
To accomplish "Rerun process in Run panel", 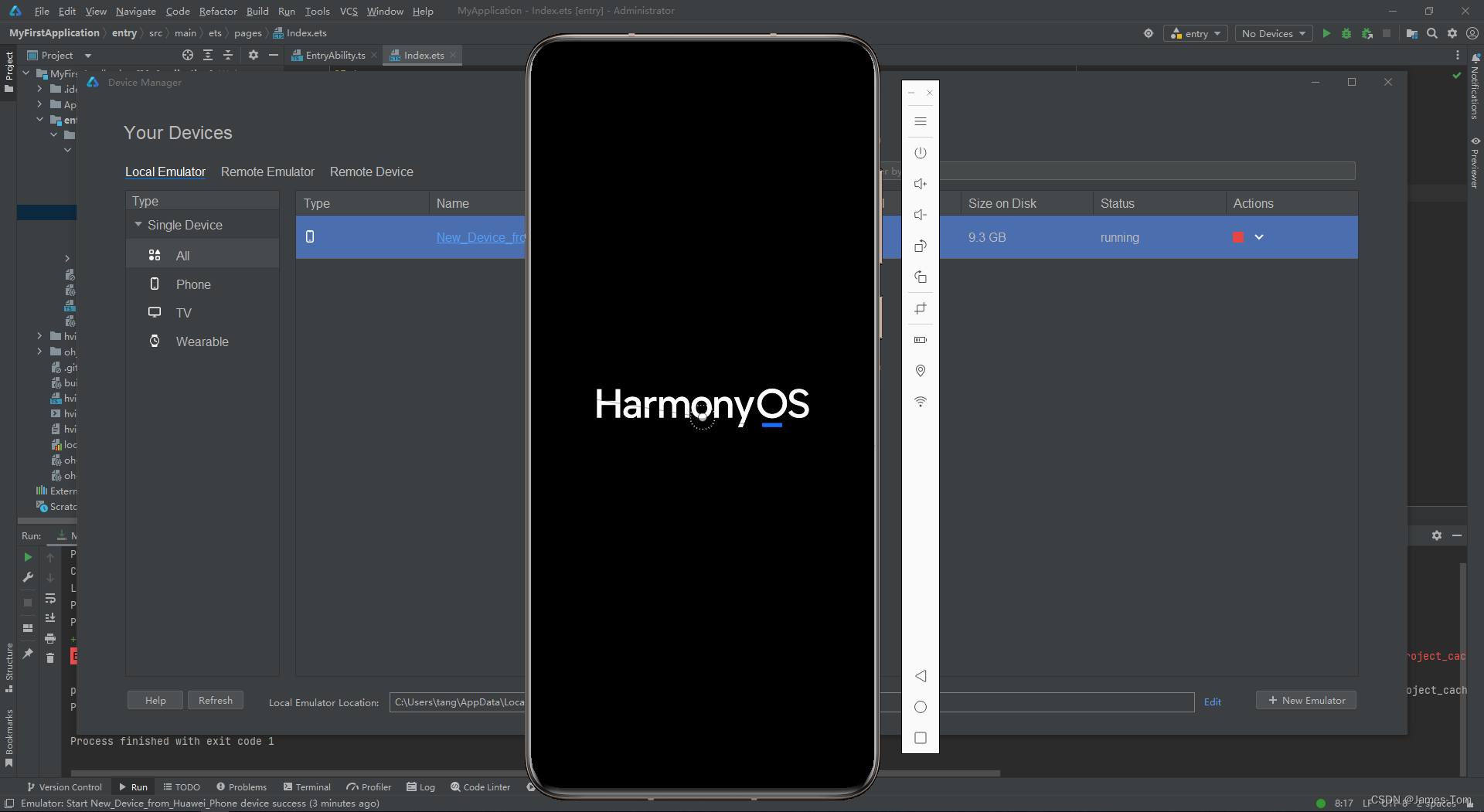I will pyautogui.click(x=28, y=557).
